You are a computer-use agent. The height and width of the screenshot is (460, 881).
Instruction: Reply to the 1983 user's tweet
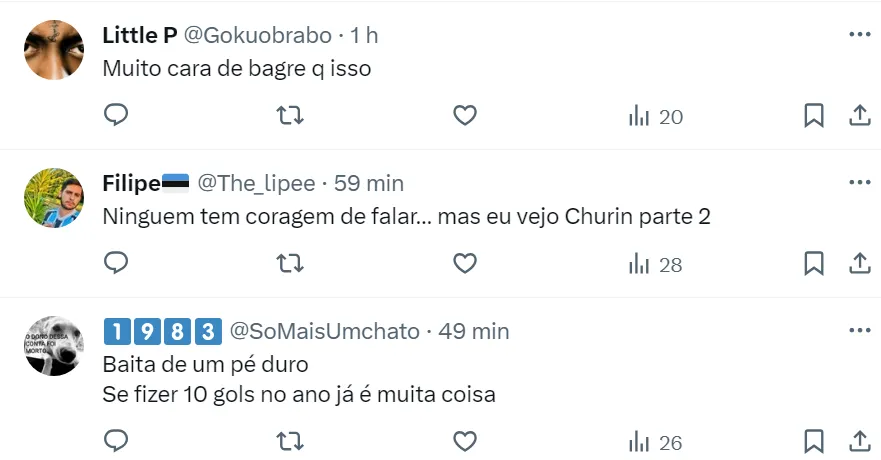117,440
